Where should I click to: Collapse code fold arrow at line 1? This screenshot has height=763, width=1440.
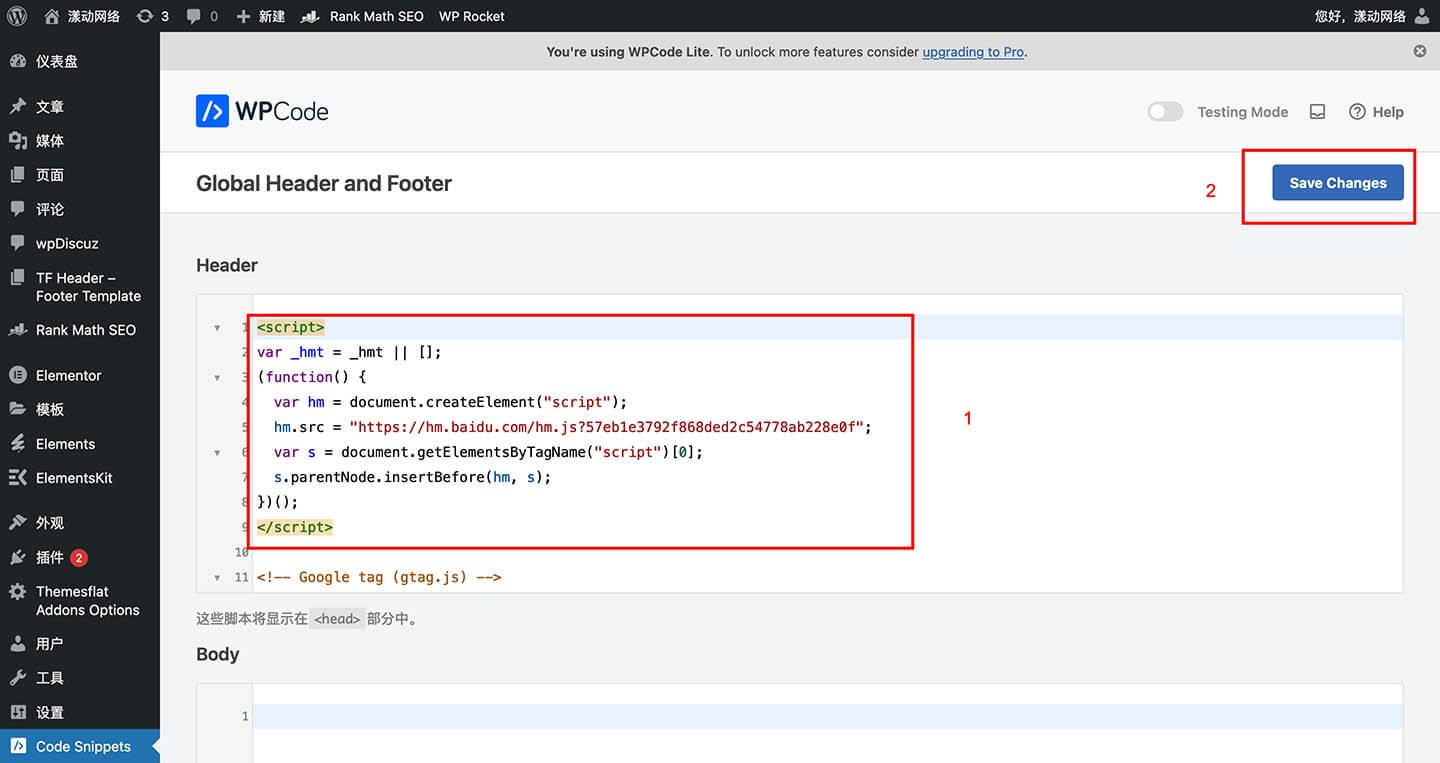click(217, 328)
